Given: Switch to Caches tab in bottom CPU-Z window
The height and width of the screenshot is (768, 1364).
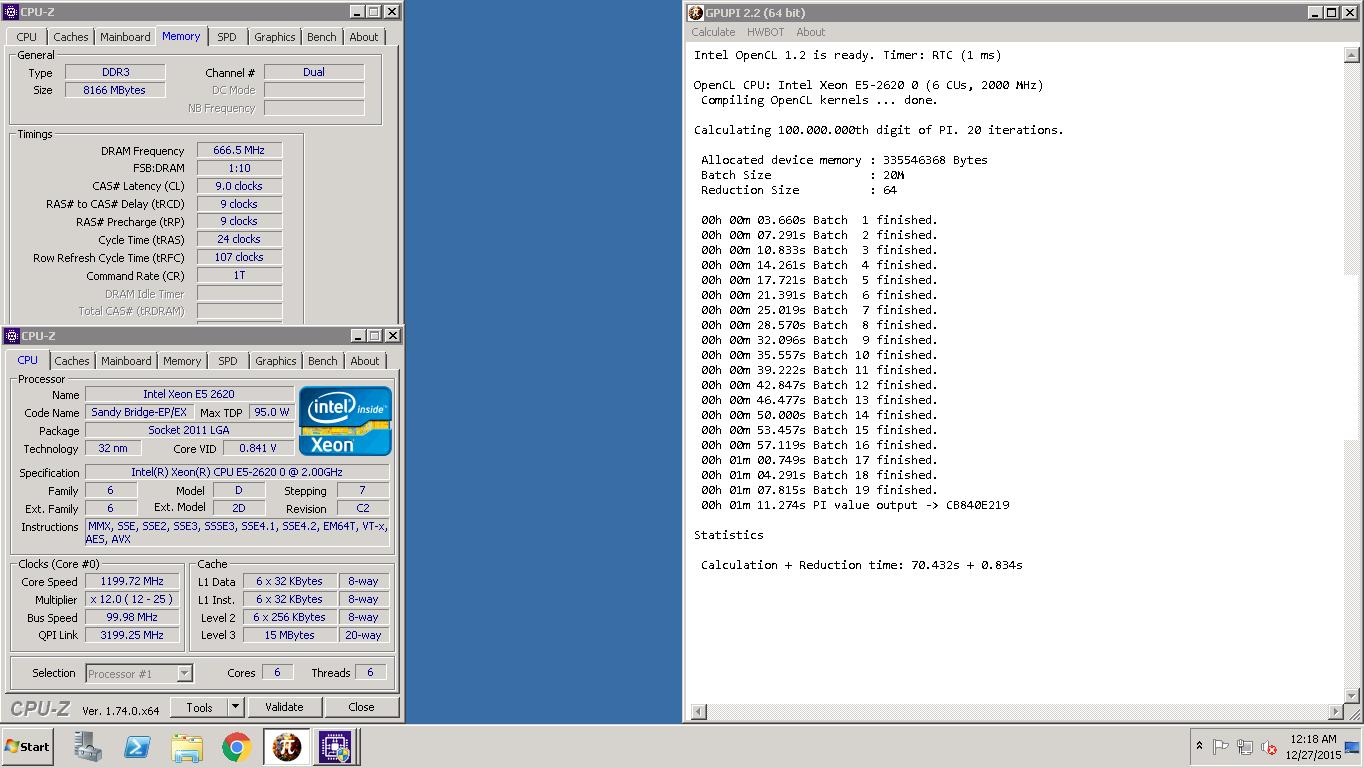Looking at the screenshot, I should coord(72,361).
